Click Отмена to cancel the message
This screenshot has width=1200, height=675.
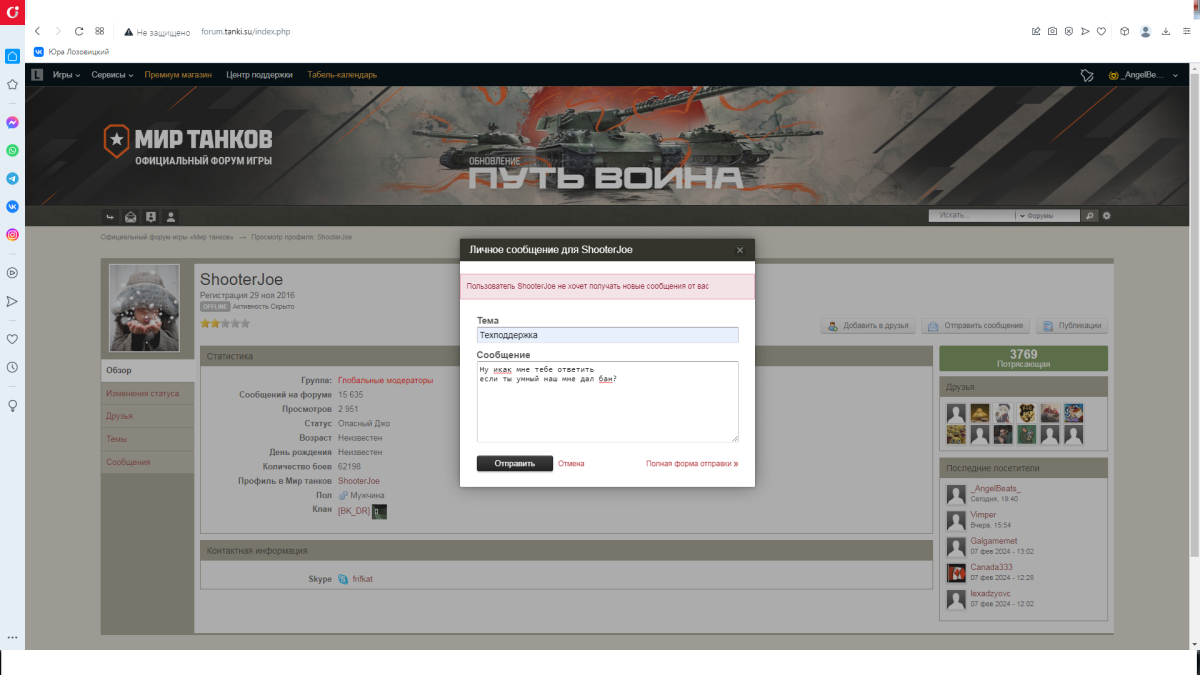coord(571,464)
